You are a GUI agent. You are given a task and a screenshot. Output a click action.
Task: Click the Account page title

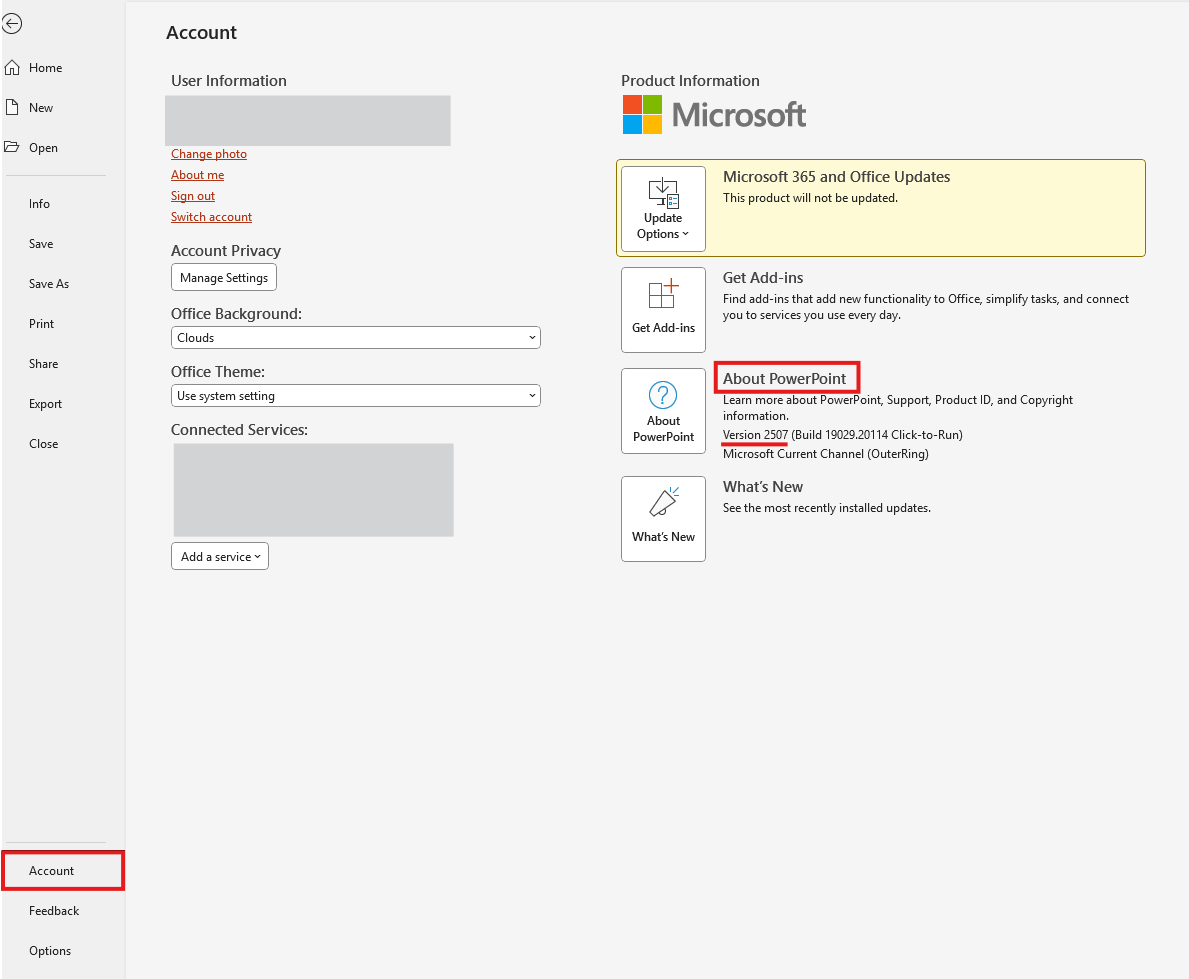tap(202, 33)
